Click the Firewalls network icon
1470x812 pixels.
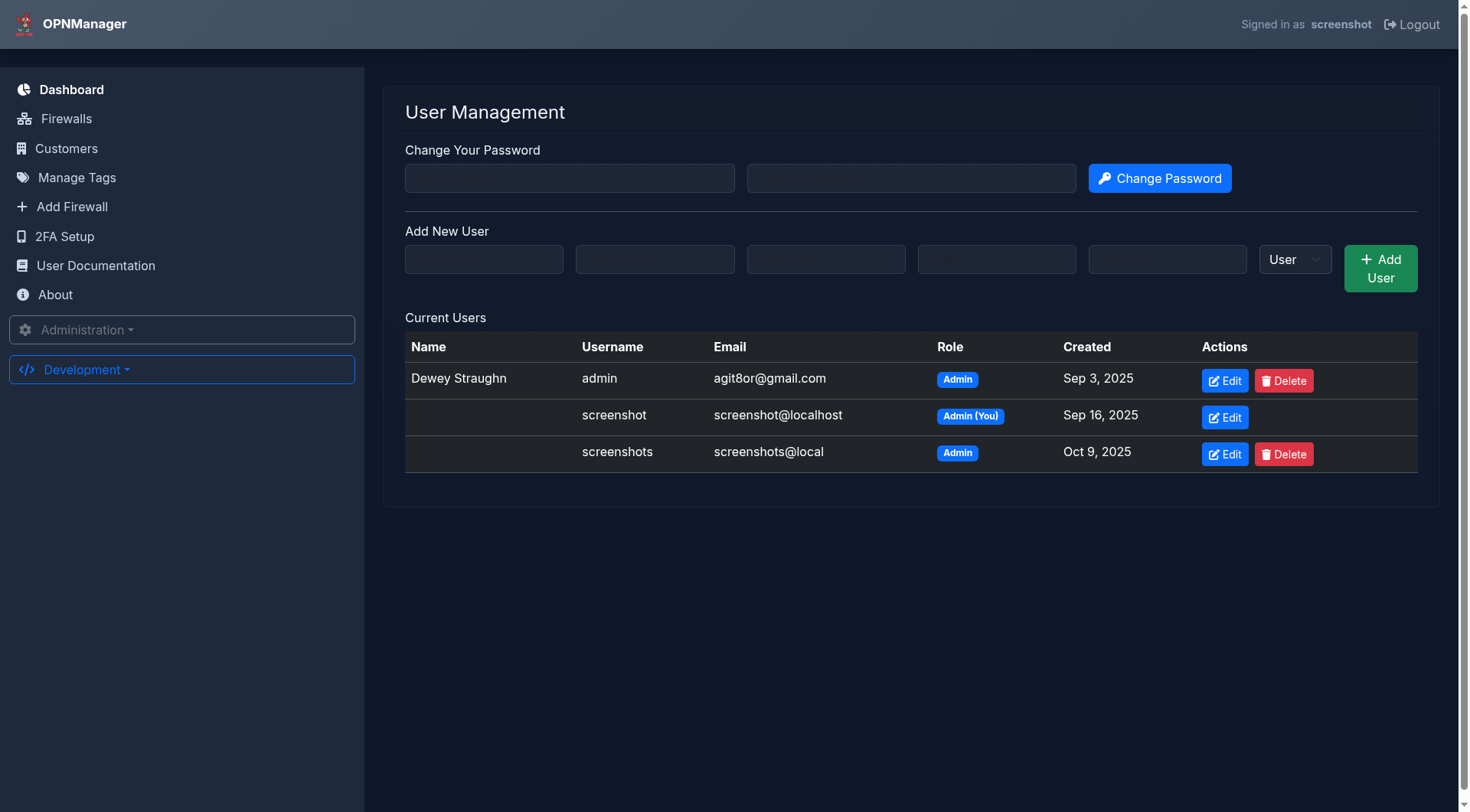[24, 119]
